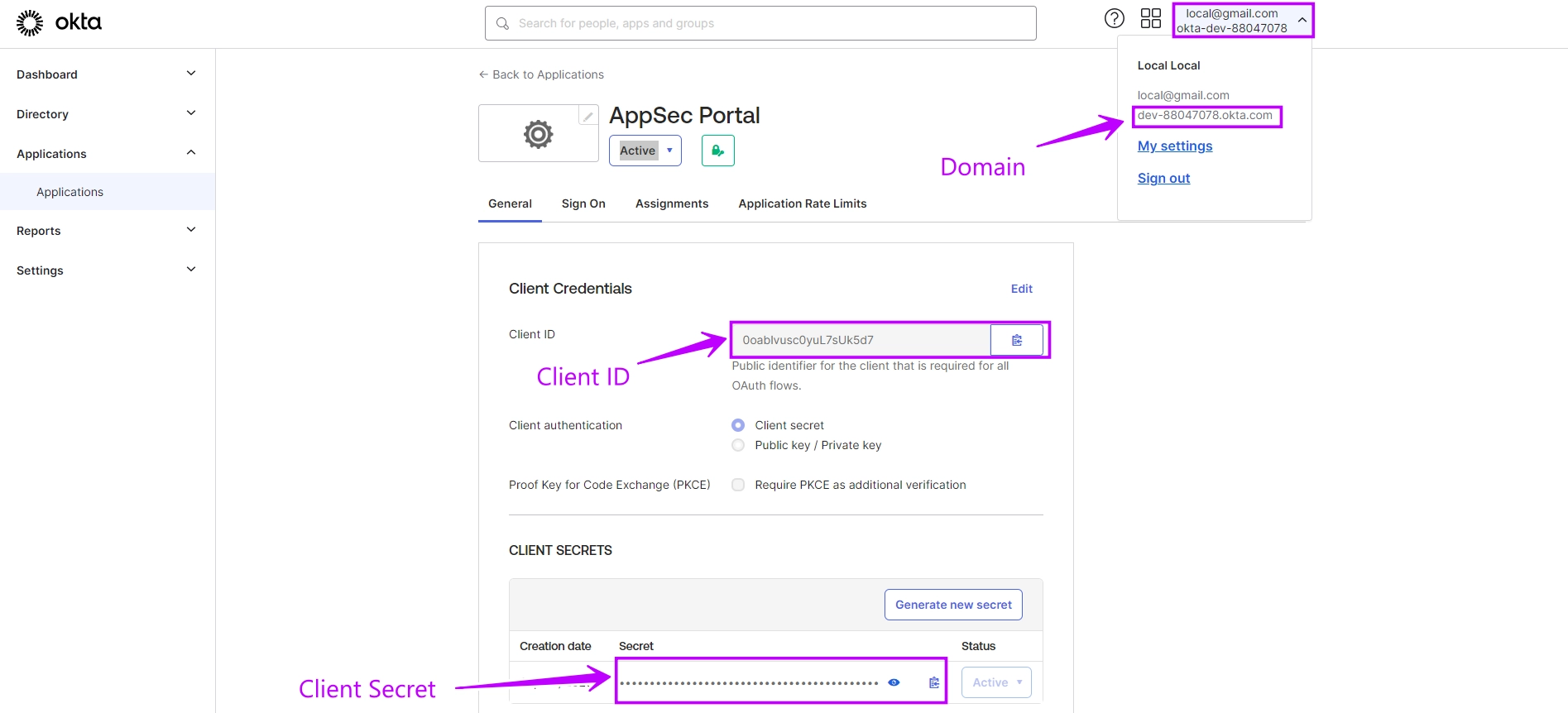This screenshot has height=713, width=1568.
Task: Select Client secret authentication option
Action: point(738,425)
